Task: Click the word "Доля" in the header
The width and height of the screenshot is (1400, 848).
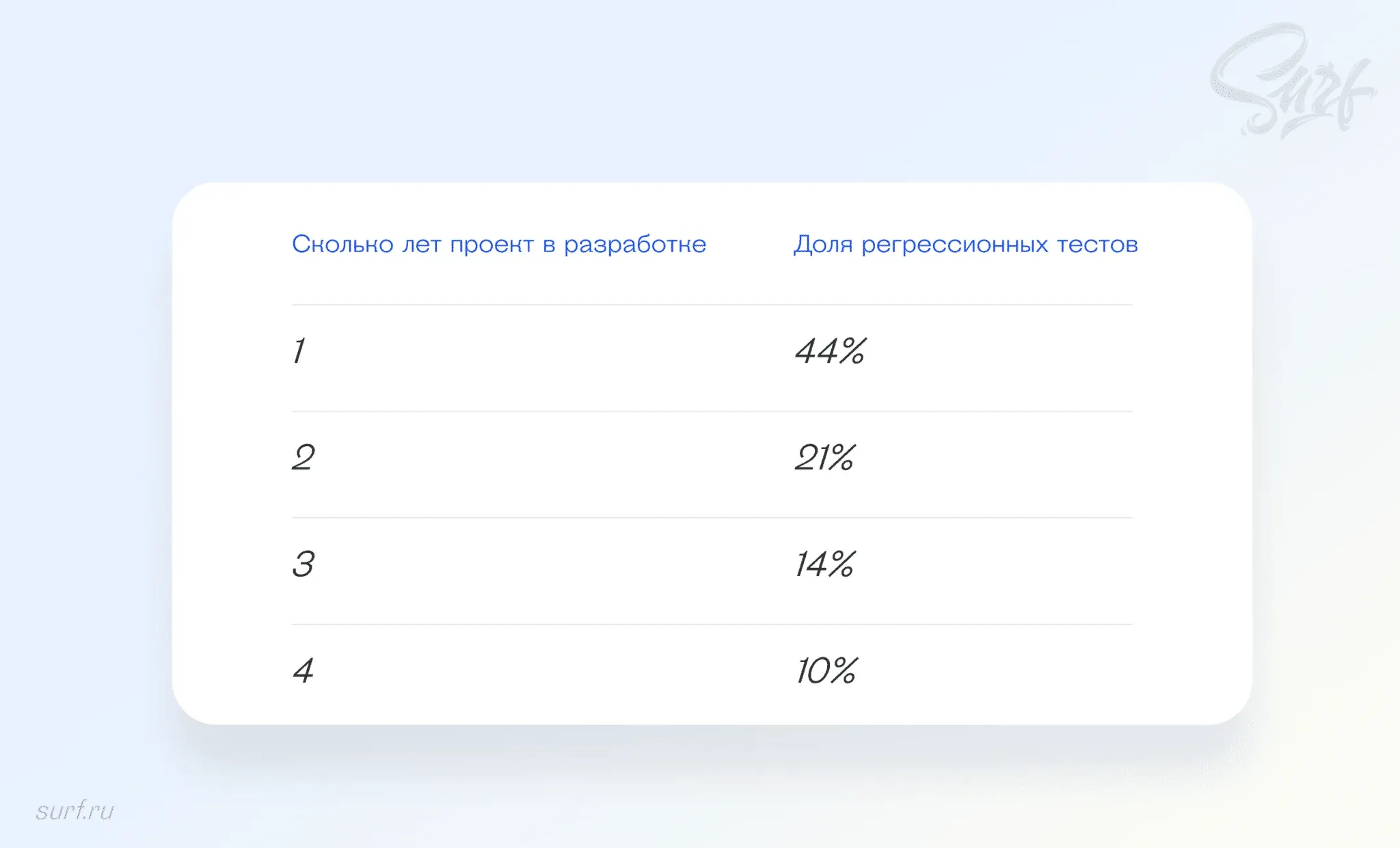Action: (823, 245)
